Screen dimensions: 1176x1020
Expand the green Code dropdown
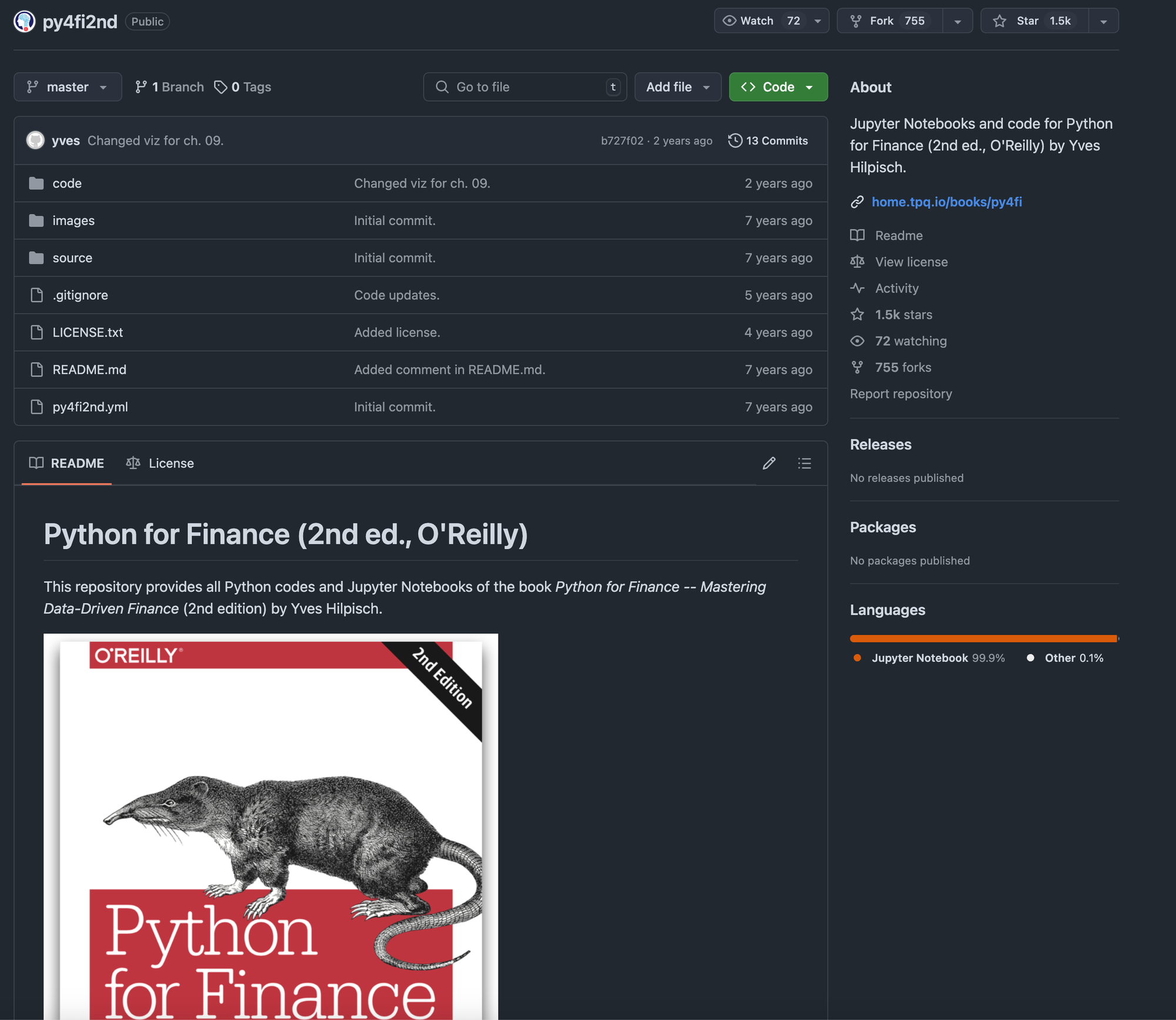tap(777, 87)
